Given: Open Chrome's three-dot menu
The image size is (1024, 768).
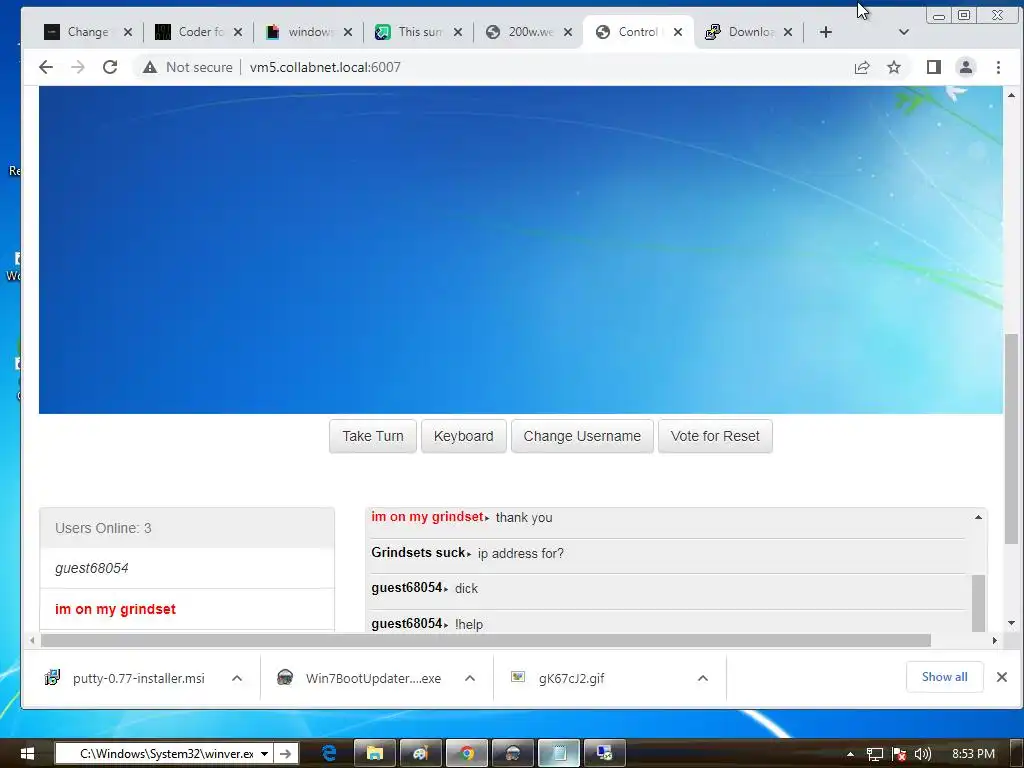Looking at the screenshot, I should tap(998, 67).
